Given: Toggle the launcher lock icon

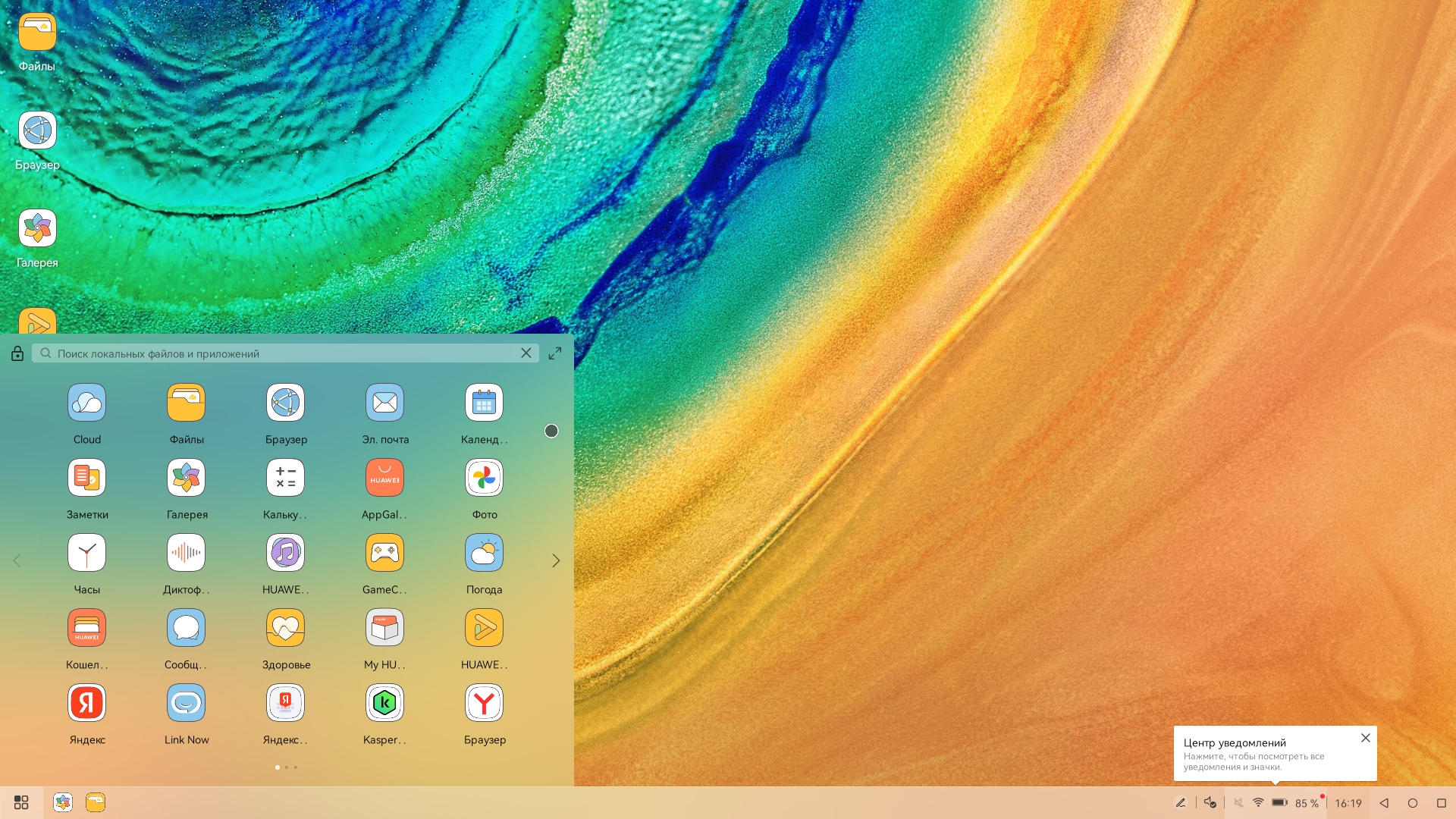Looking at the screenshot, I should pos(17,353).
